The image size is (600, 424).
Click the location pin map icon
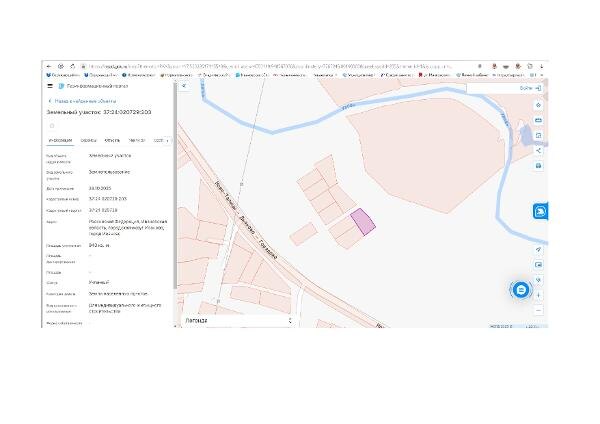[538, 280]
